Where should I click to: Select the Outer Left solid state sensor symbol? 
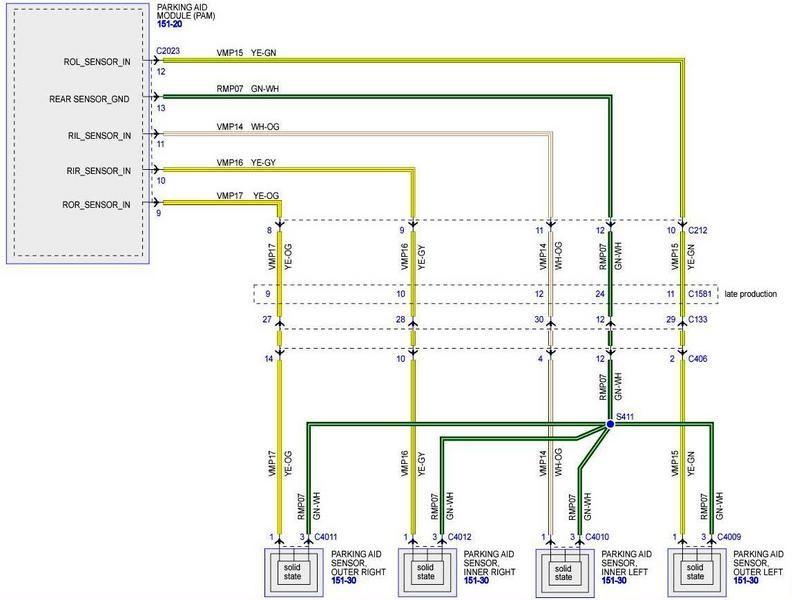point(697,572)
